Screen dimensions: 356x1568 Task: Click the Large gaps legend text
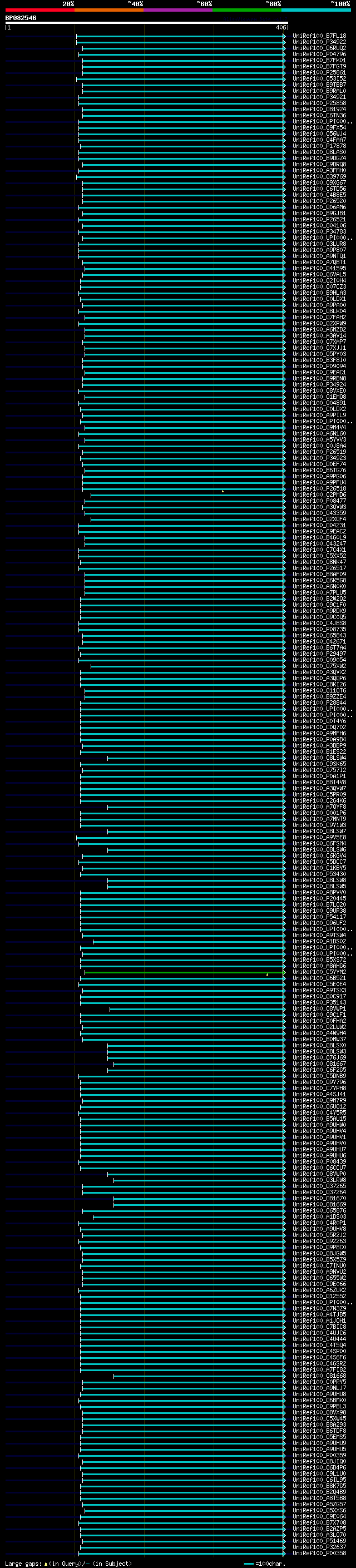(68, 1563)
